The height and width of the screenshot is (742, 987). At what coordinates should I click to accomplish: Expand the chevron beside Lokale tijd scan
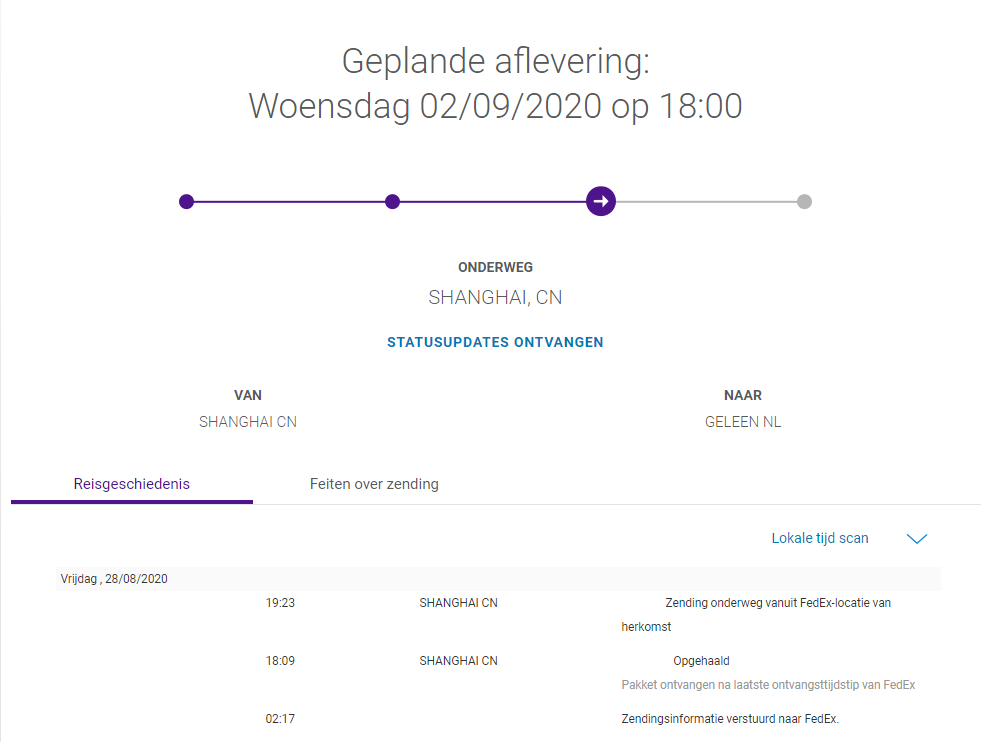(916, 539)
